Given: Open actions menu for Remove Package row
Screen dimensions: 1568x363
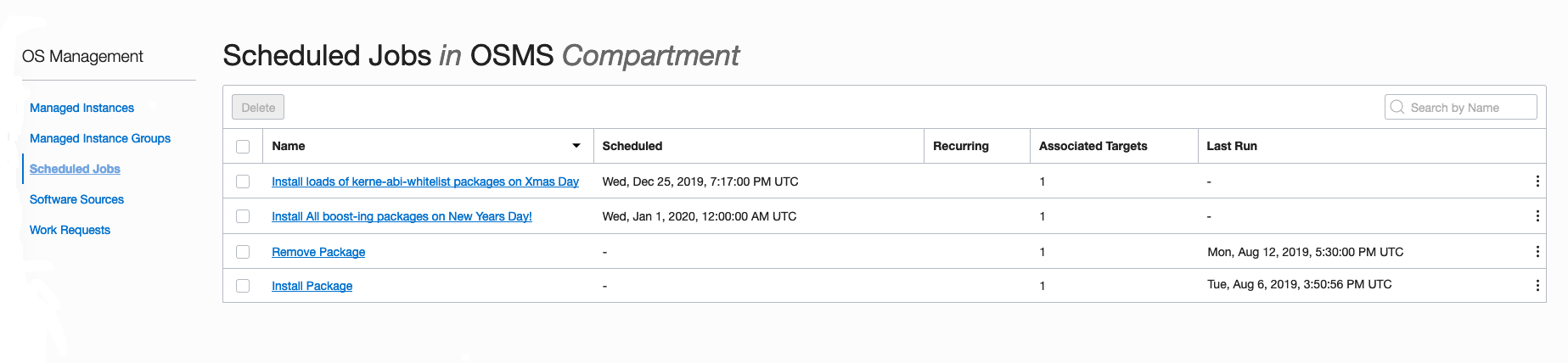Looking at the screenshot, I should (x=1537, y=252).
